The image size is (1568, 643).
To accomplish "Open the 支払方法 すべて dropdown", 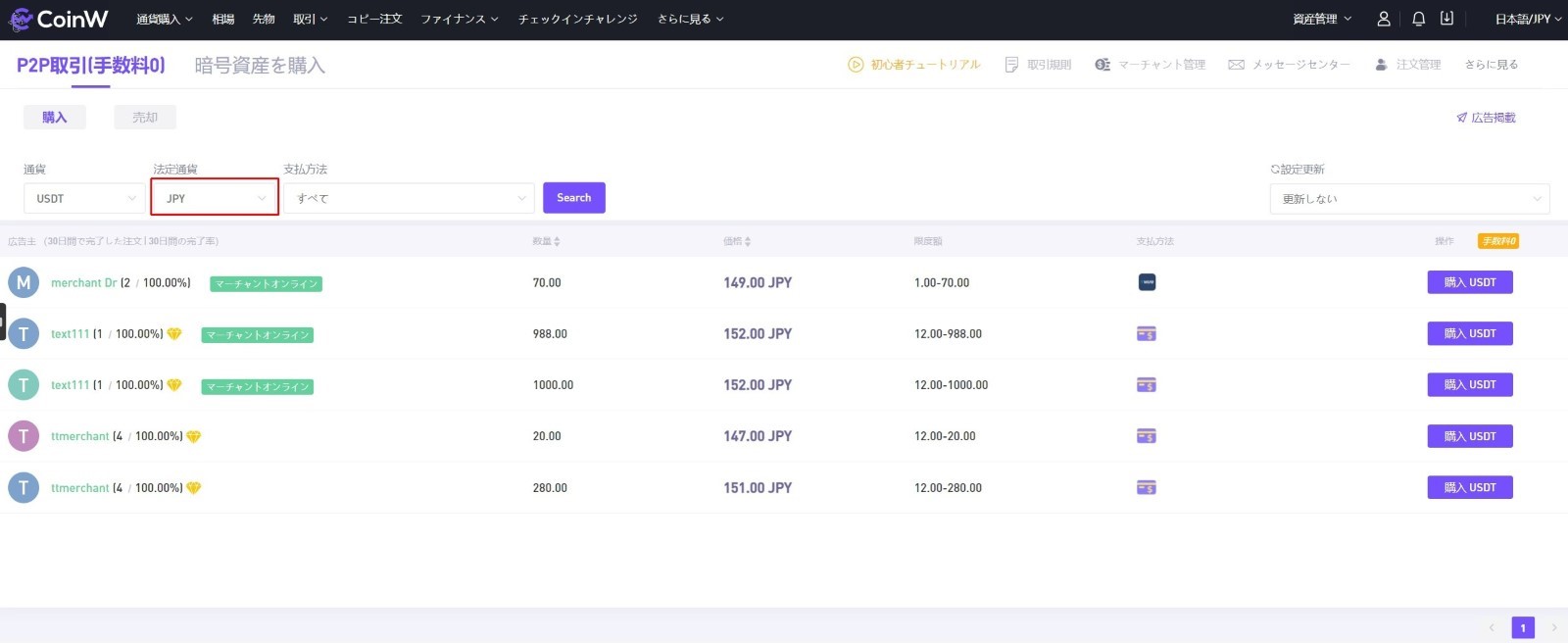I will [x=410, y=198].
